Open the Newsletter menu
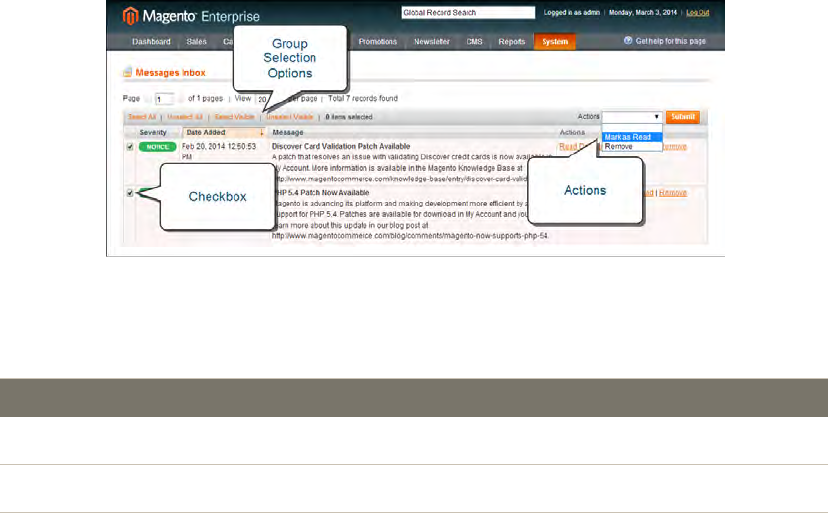 tap(431, 42)
